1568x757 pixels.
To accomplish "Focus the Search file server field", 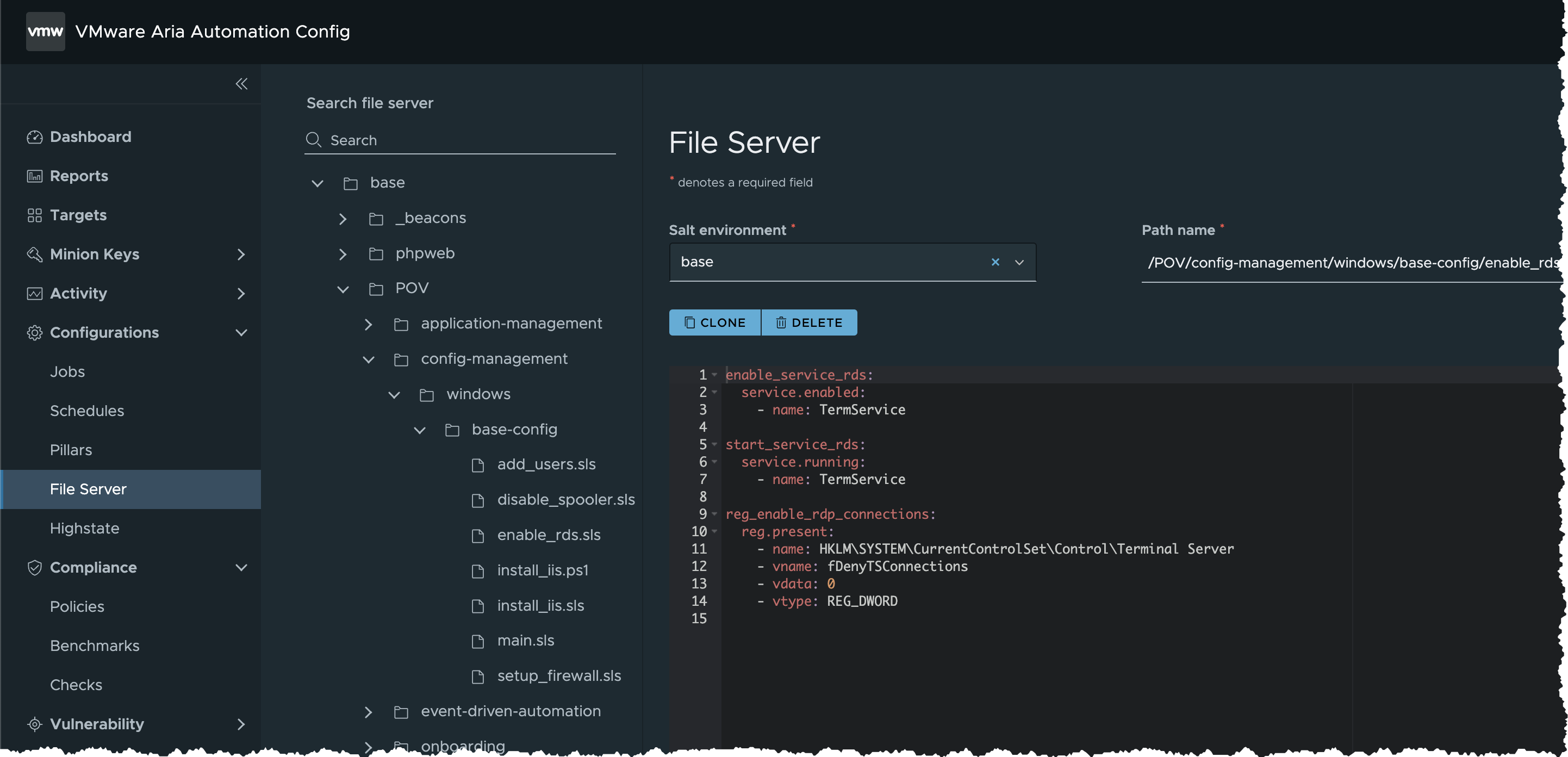I will click(x=460, y=140).
